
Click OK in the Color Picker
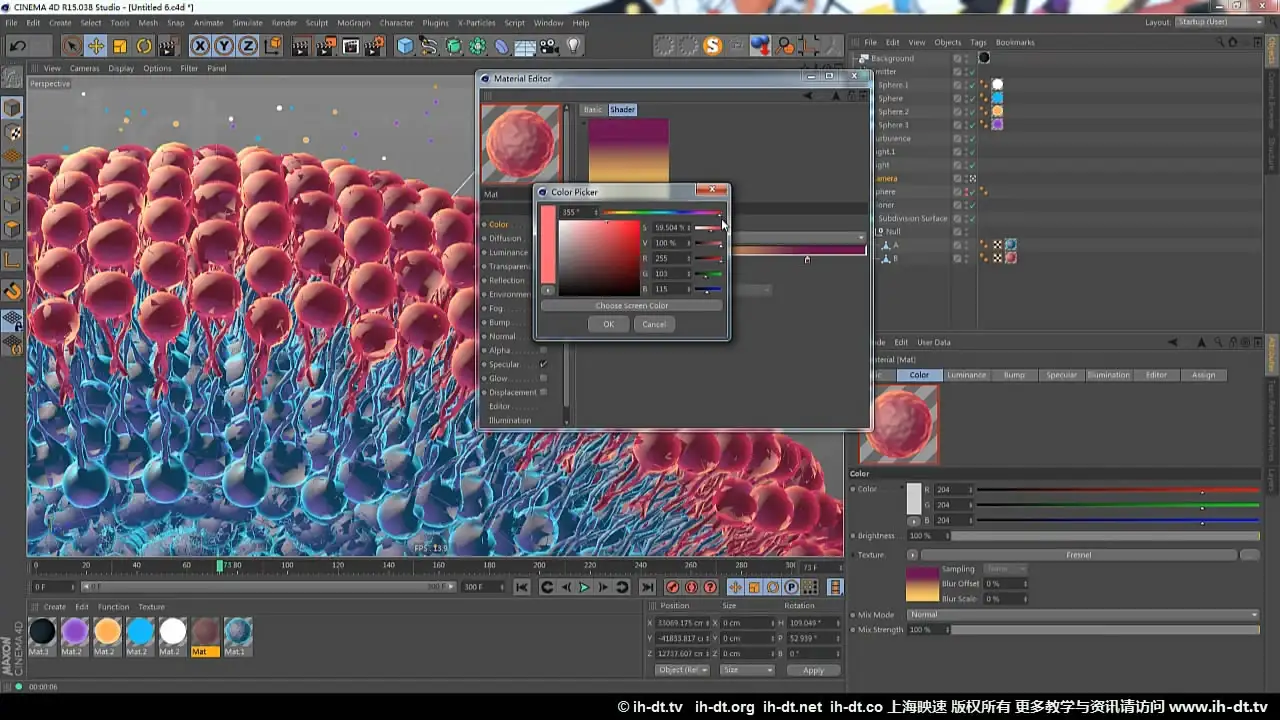click(x=609, y=324)
